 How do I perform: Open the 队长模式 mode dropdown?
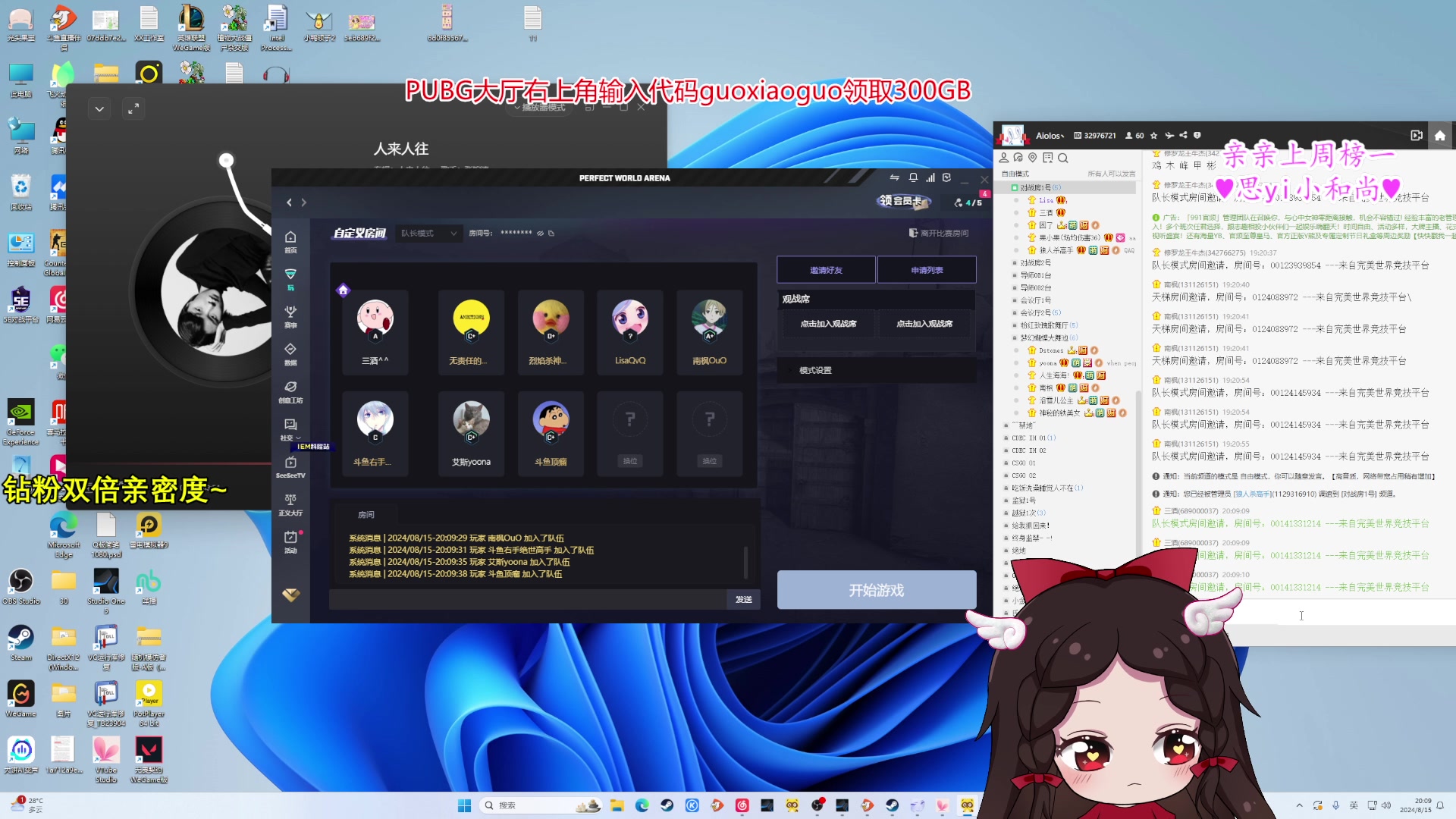coord(428,233)
